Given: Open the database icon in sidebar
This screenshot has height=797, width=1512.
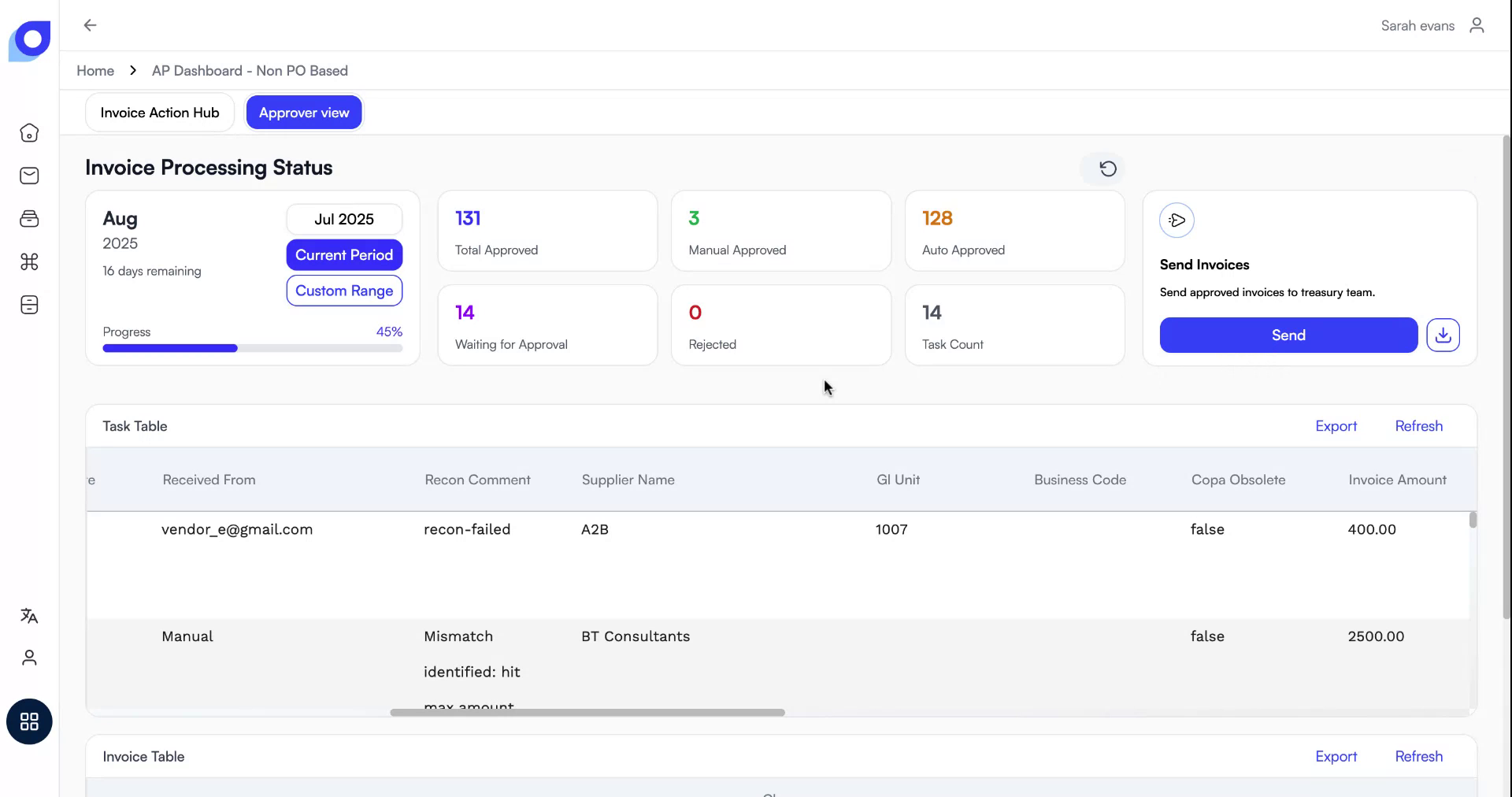Looking at the screenshot, I should (29, 305).
